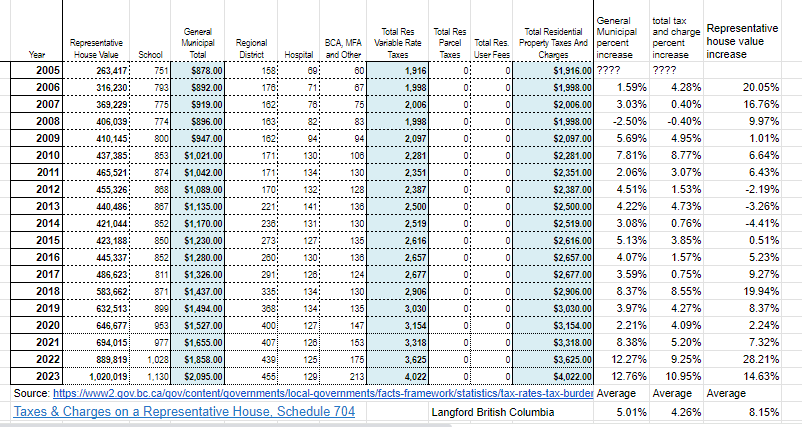This screenshot has height=427, width=802.
Task: Select total charges cell $3,154.00
Action: click(553, 325)
